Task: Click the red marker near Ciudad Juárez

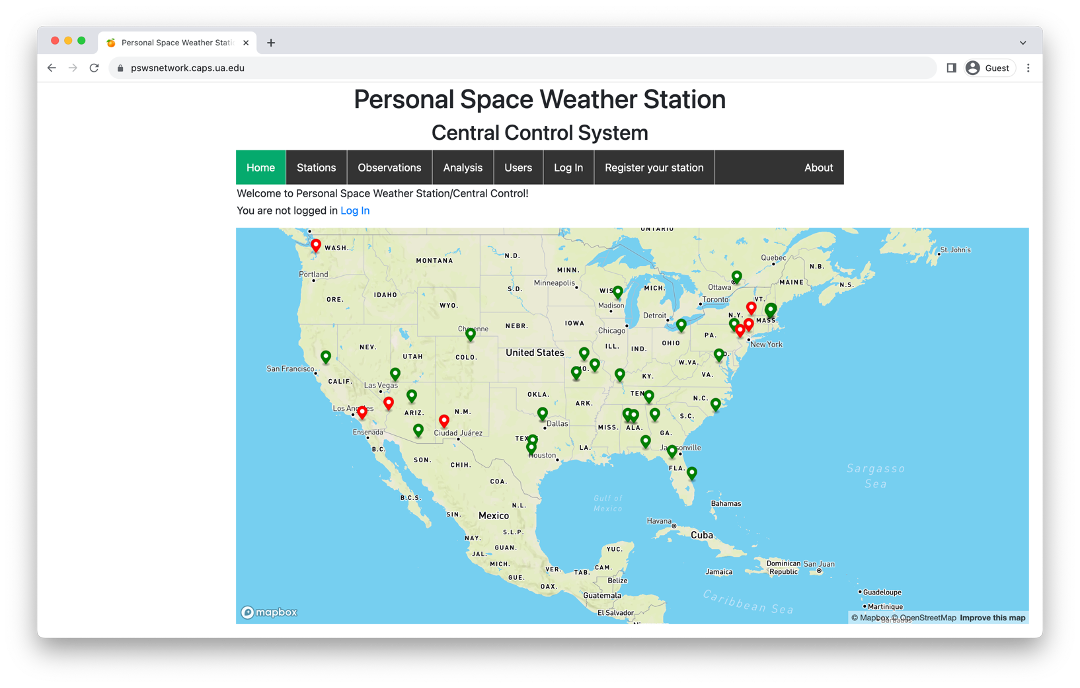Action: click(x=443, y=421)
